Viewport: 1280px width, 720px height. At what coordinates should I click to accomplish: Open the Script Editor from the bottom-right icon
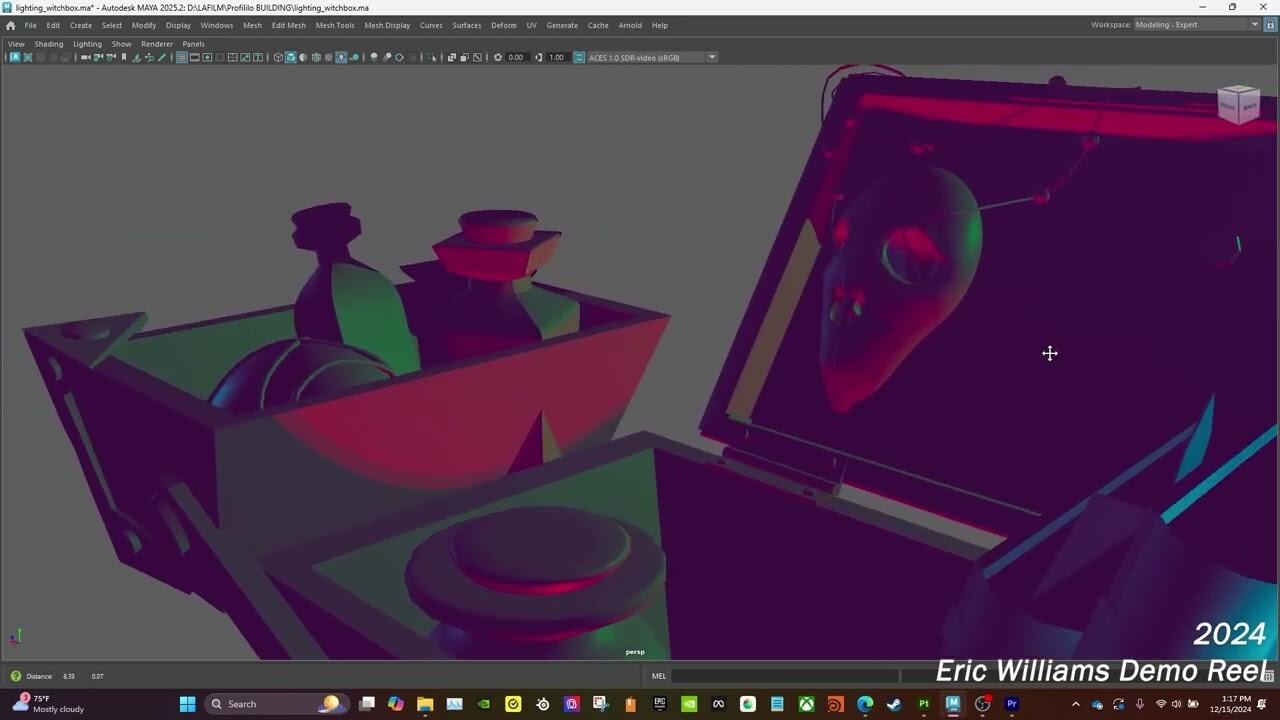click(x=1269, y=676)
